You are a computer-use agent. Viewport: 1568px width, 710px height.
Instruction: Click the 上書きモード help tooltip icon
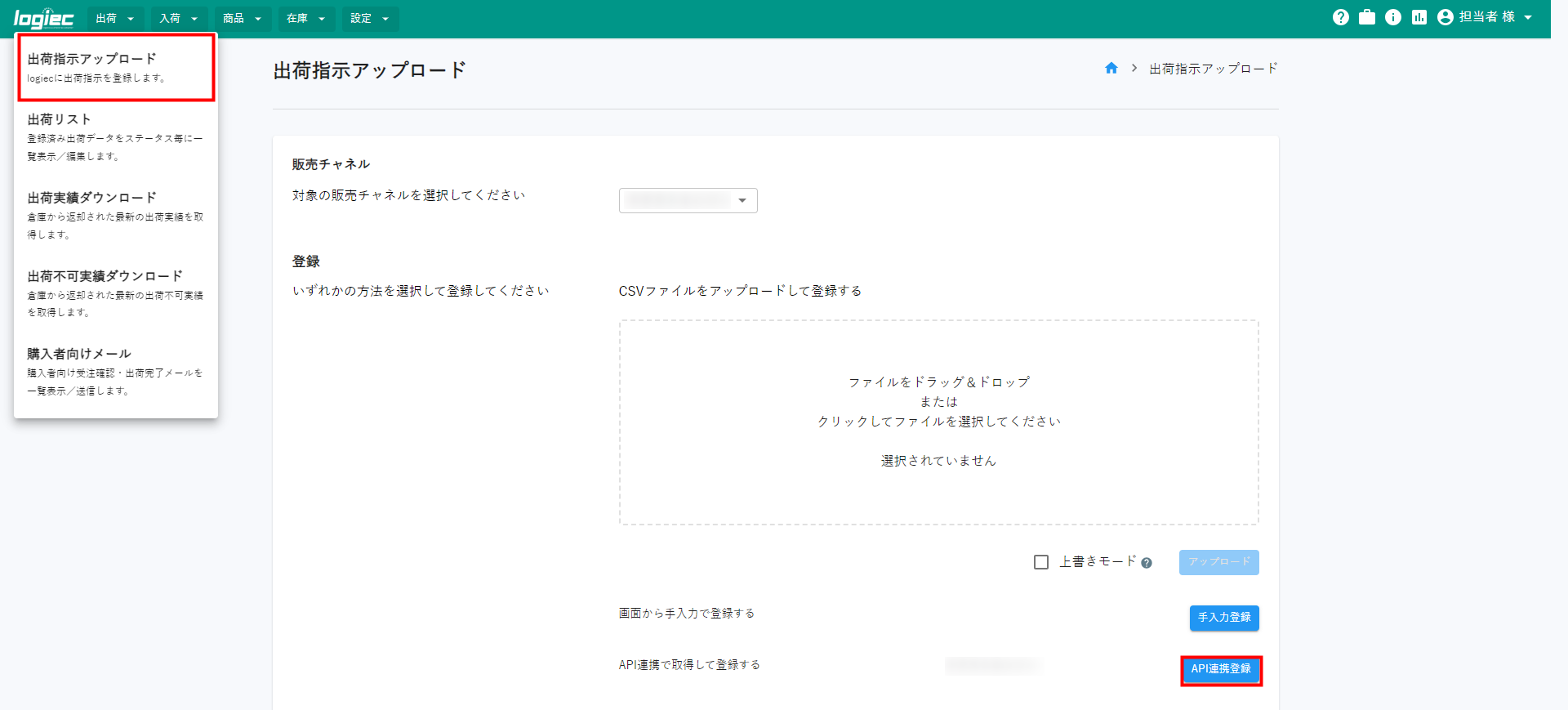1147,563
